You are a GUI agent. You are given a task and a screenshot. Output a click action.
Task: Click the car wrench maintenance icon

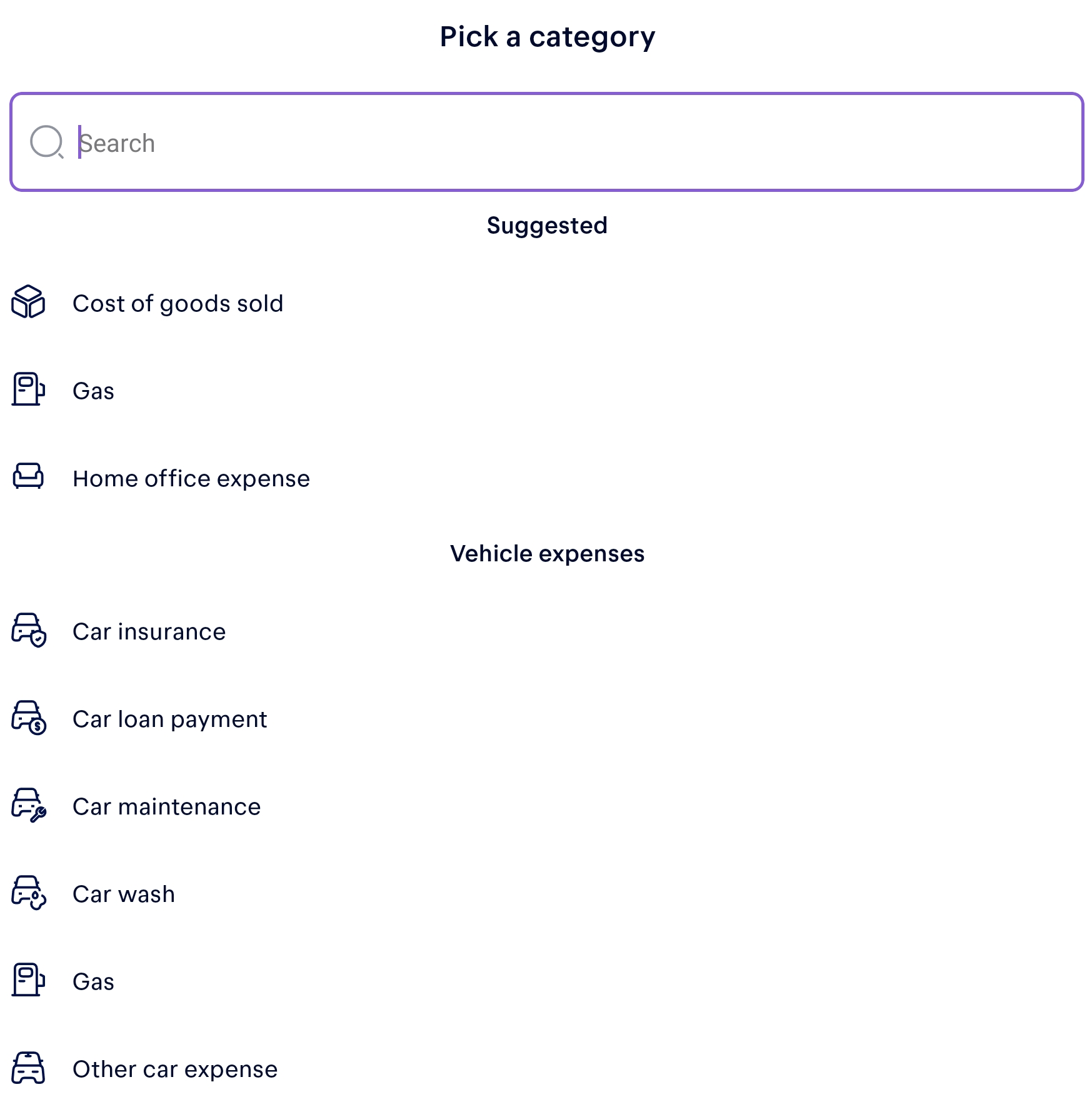pyautogui.click(x=29, y=805)
